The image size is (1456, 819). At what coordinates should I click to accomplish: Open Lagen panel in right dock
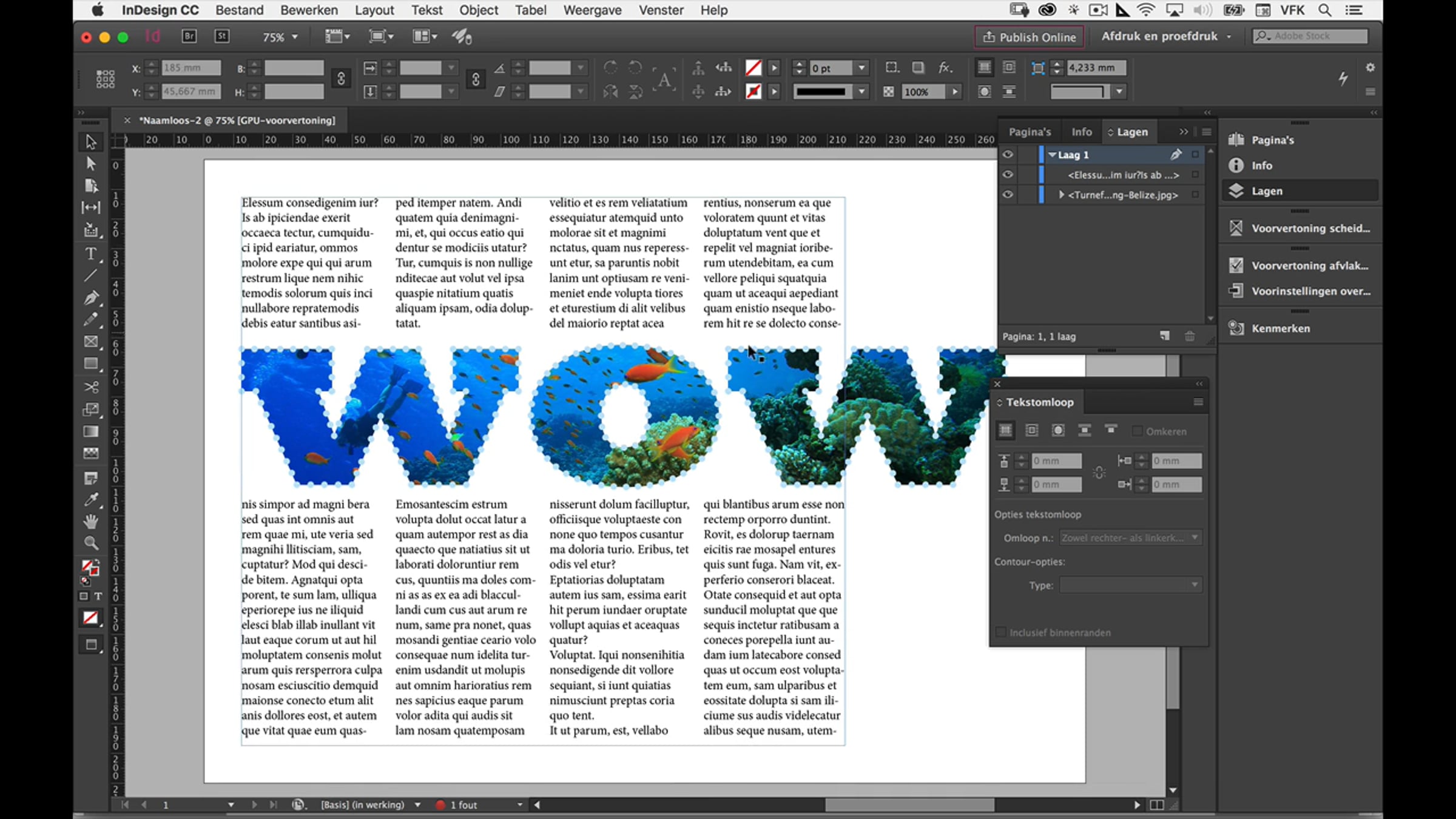click(1266, 191)
